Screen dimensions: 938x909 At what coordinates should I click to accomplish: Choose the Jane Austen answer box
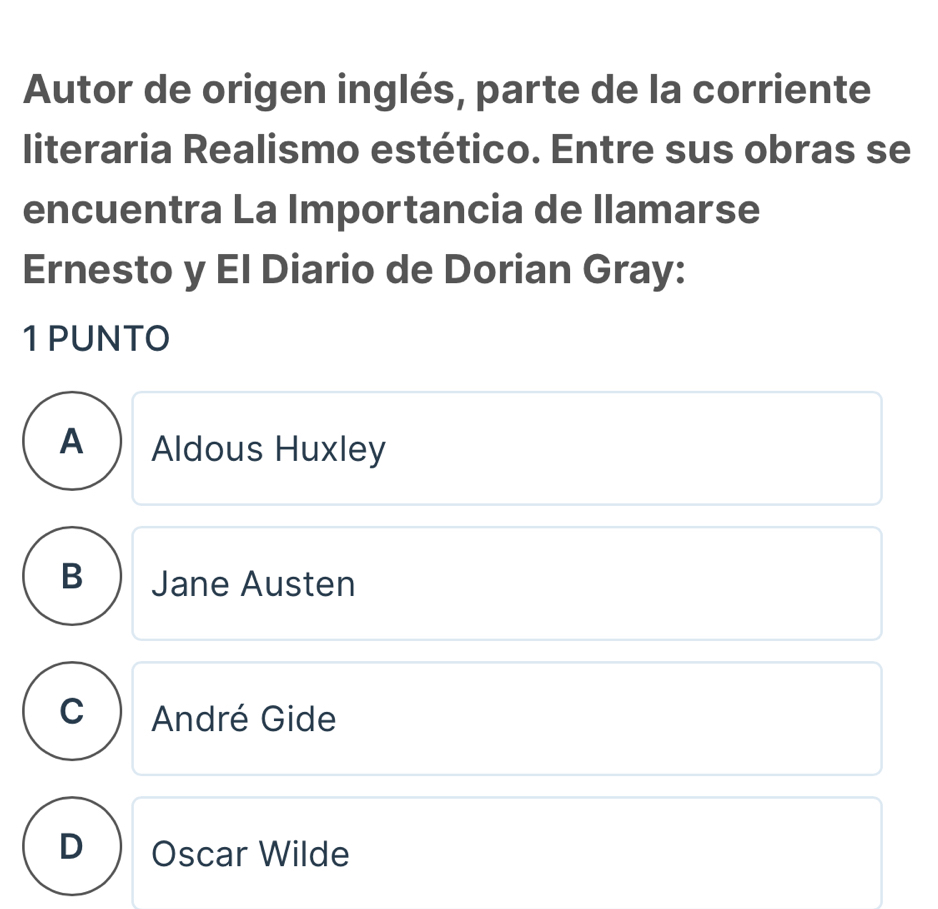[507, 584]
